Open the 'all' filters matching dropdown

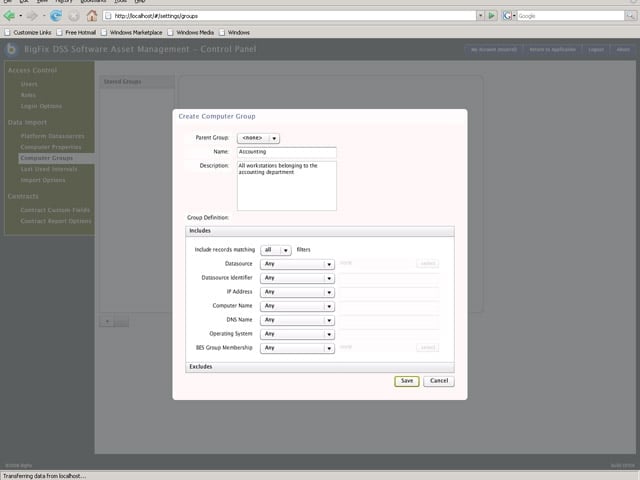pyautogui.click(x=276, y=250)
